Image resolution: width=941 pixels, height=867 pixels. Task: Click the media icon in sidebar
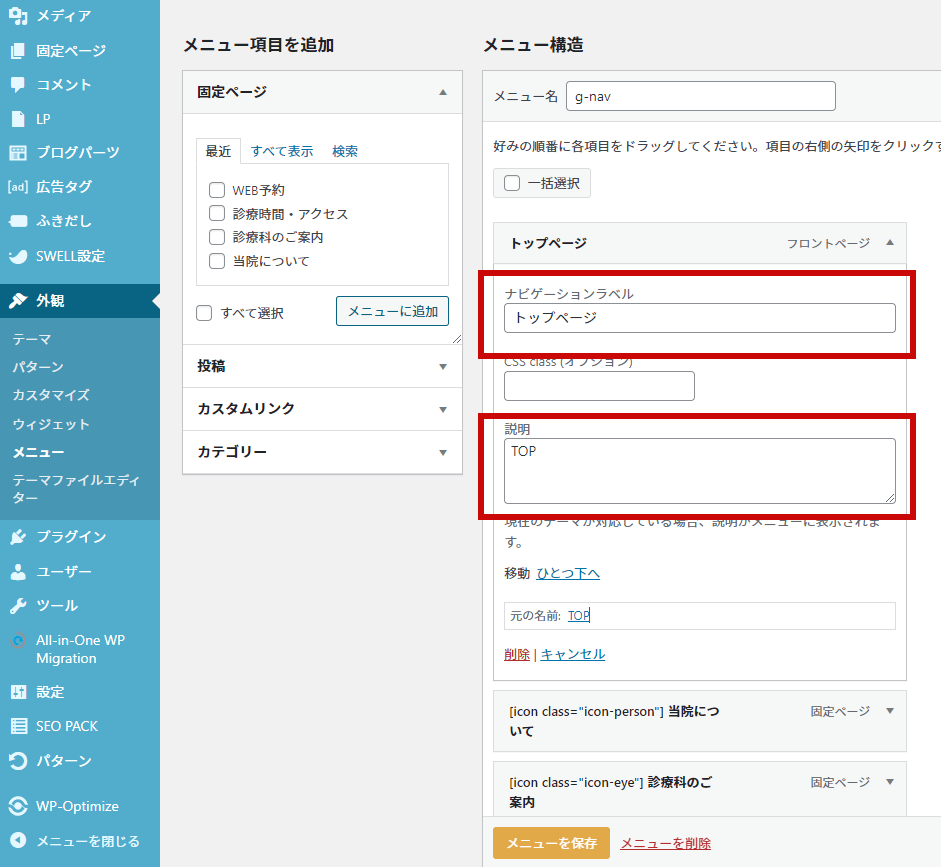point(18,16)
